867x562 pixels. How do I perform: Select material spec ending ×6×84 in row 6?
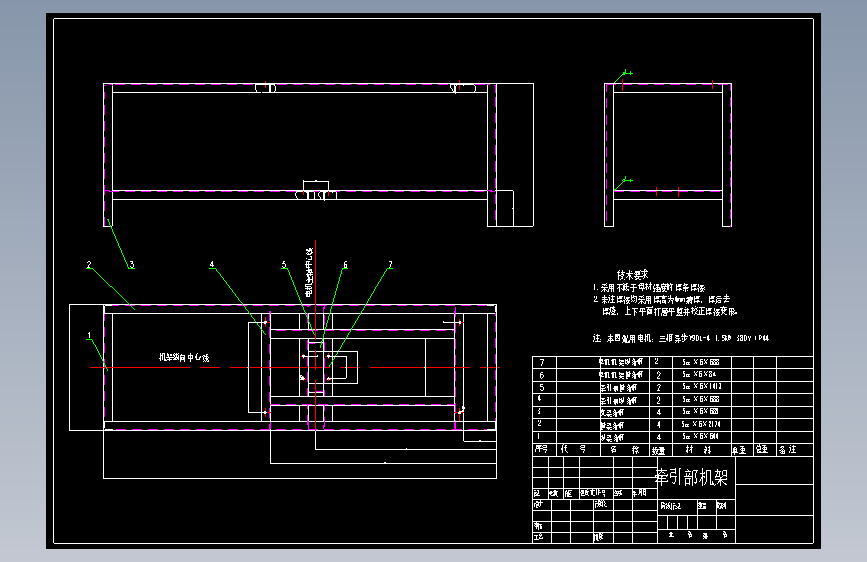[x=699, y=374]
